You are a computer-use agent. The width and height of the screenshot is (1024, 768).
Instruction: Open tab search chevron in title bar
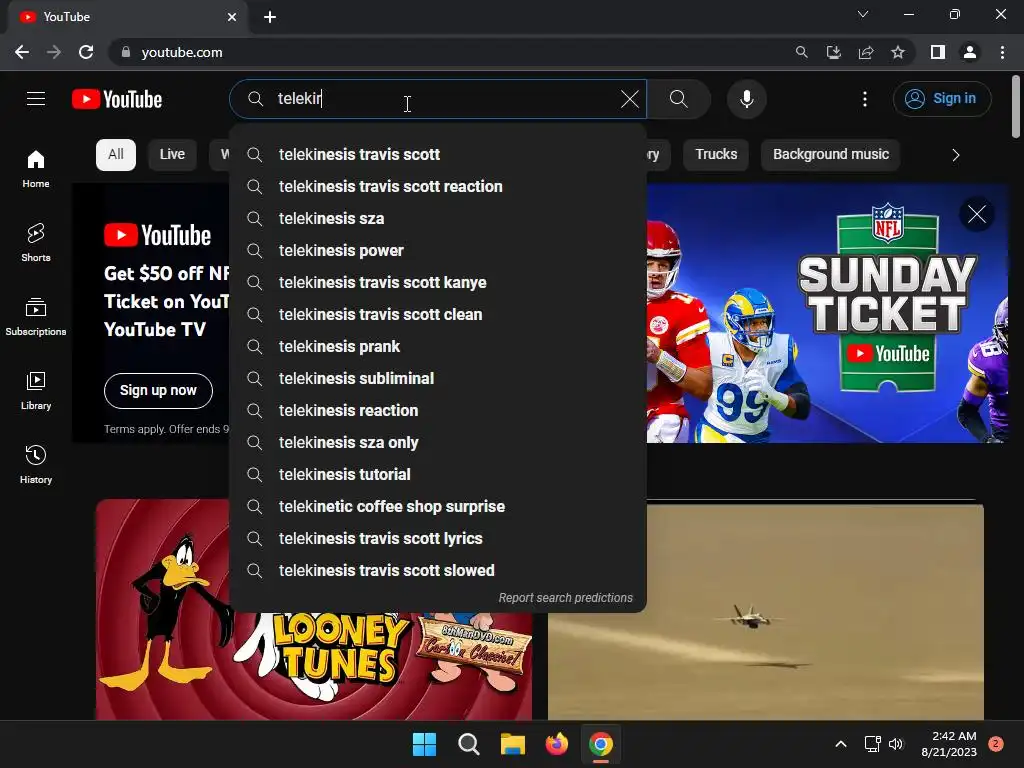pos(863,14)
